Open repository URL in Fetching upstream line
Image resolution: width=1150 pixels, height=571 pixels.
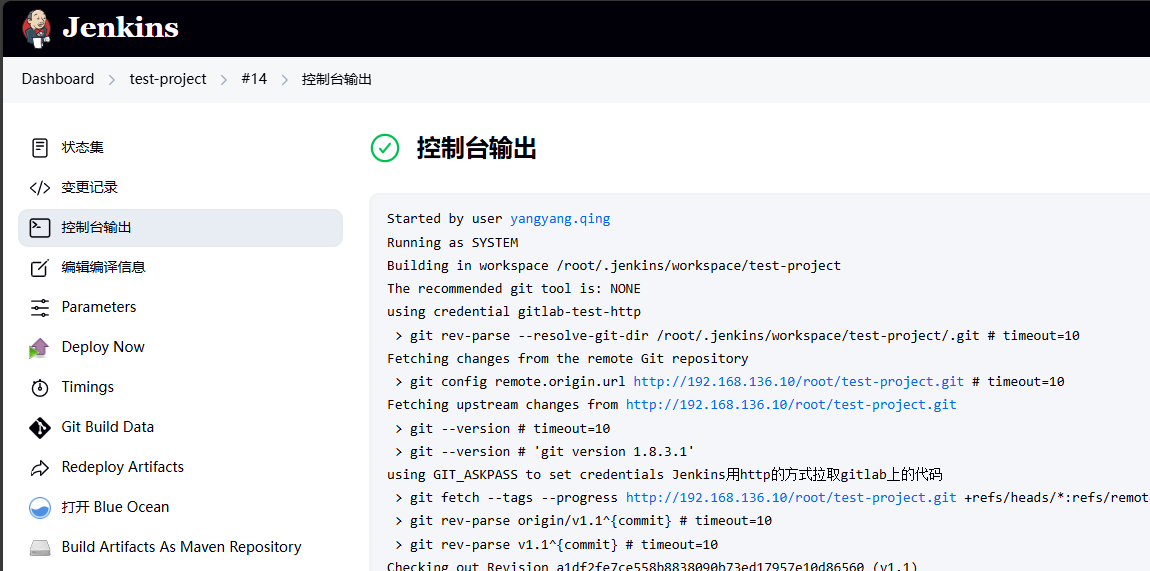click(x=791, y=405)
